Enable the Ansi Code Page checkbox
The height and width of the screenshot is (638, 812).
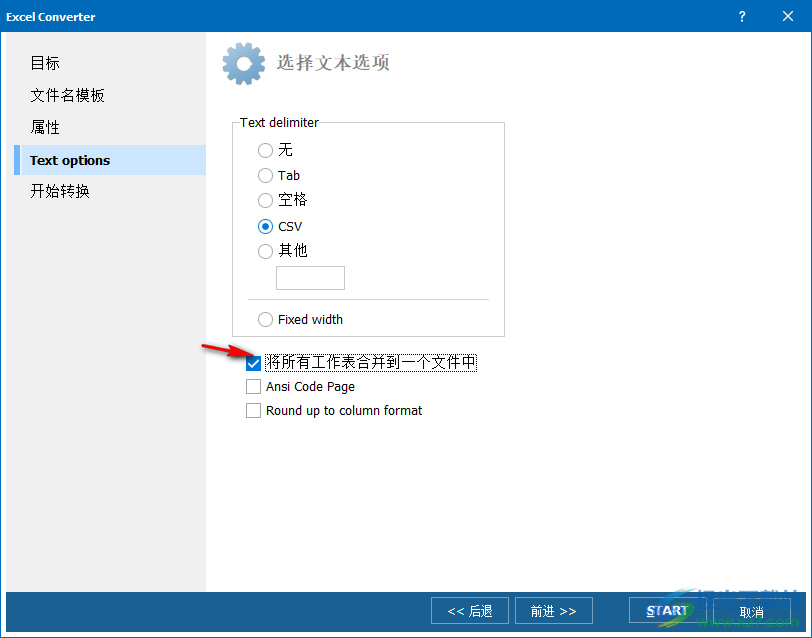point(253,386)
